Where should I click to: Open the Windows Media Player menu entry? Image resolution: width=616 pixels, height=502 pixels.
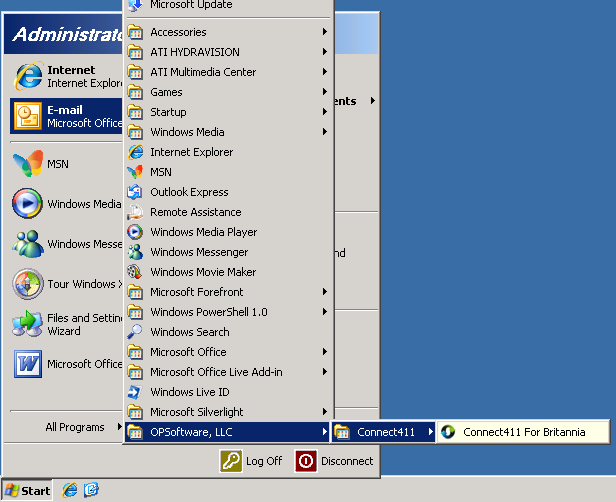pyautogui.click(x=227, y=232)
